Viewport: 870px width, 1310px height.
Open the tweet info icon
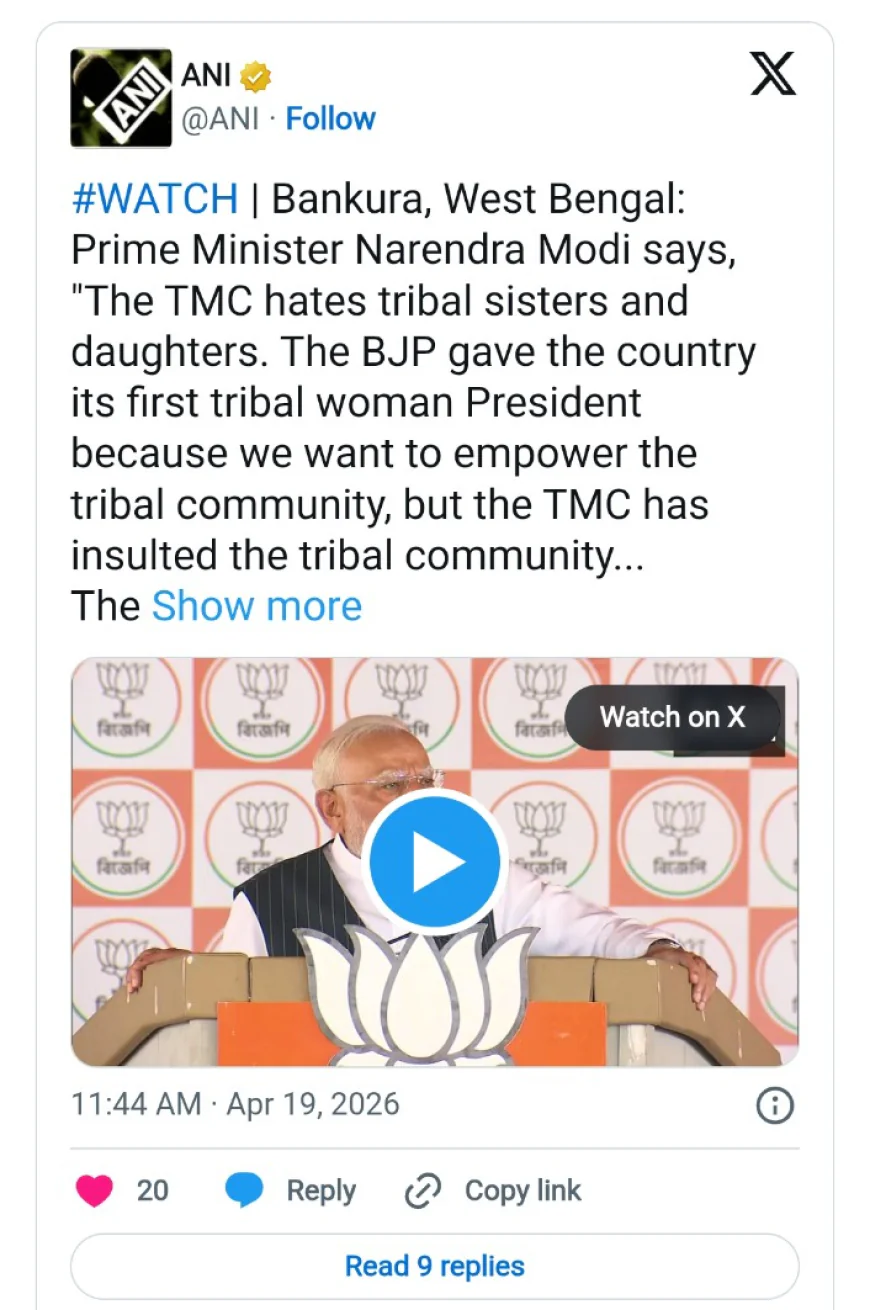775,1105
